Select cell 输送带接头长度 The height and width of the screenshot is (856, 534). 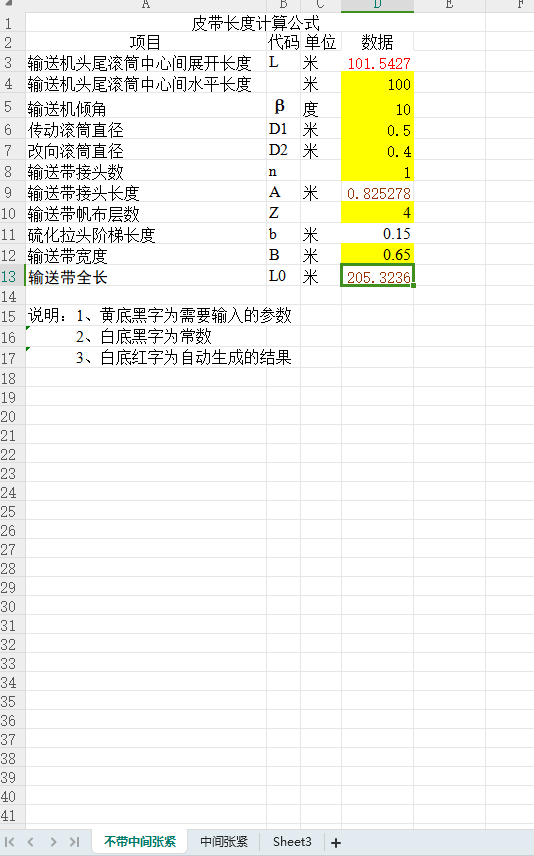[146, 192]
